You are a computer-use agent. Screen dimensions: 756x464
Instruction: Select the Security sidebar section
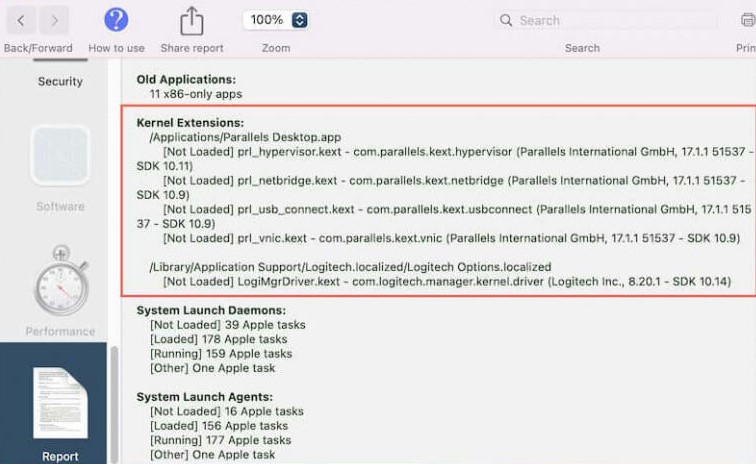click(x=60, y=81)
